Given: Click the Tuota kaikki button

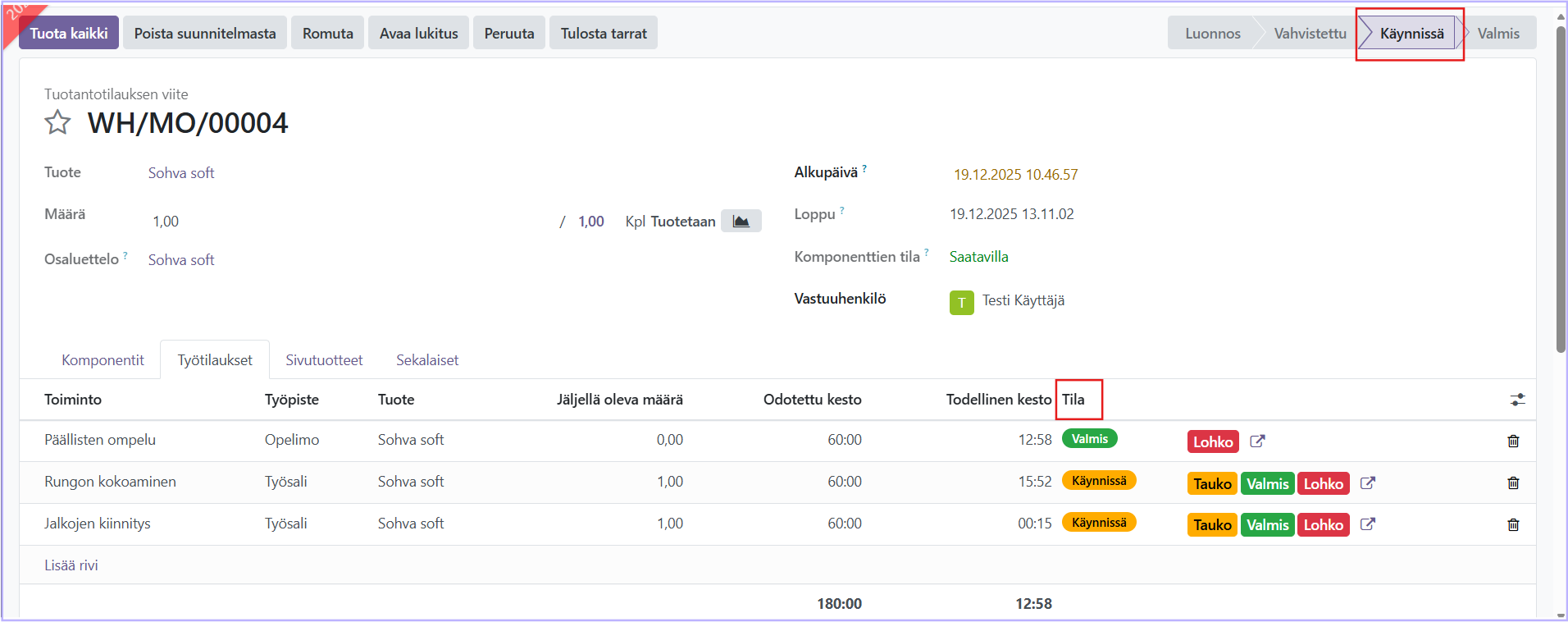Looking at the screenshot, I should tap(69, 34).
